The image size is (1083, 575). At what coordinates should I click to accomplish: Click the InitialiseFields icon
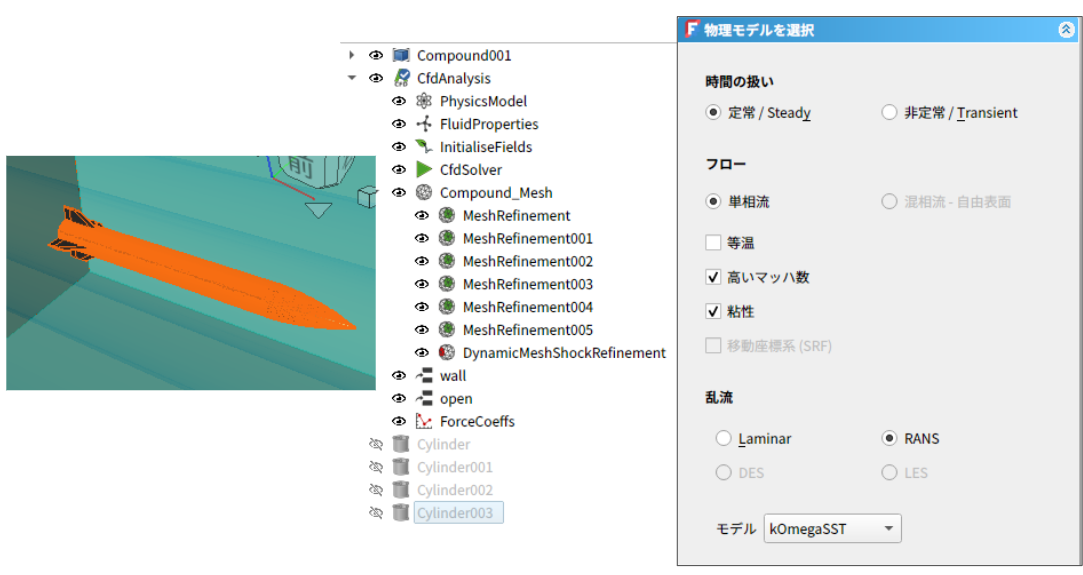click(423, 147)
